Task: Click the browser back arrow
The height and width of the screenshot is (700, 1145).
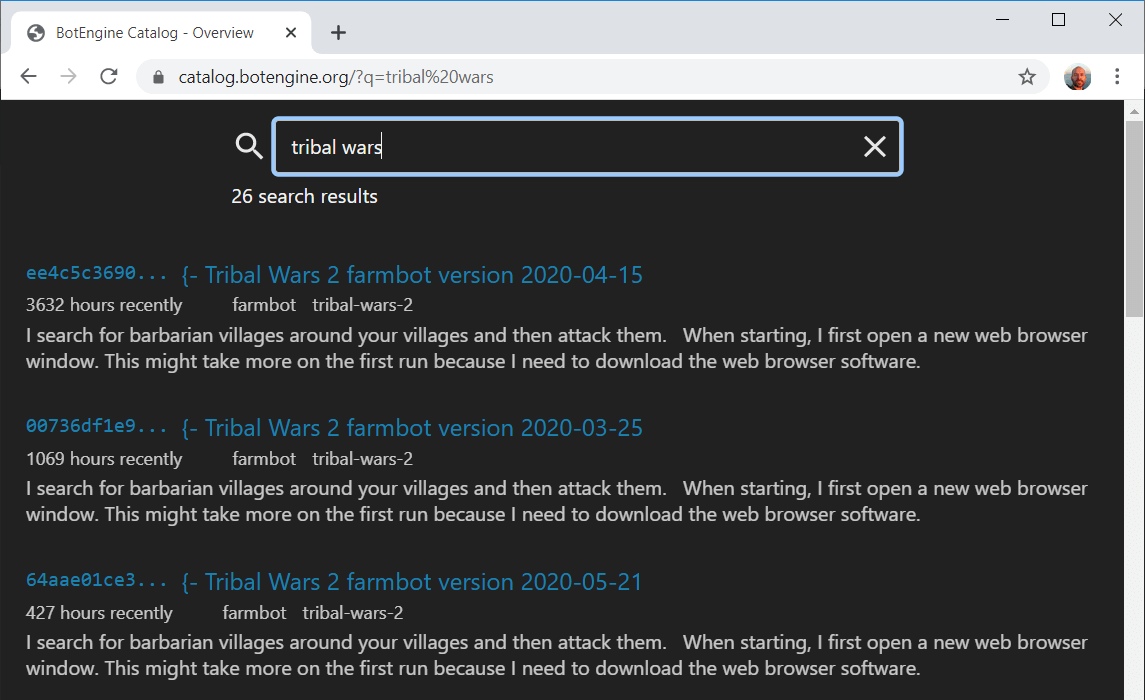Action: pos(28,76)
